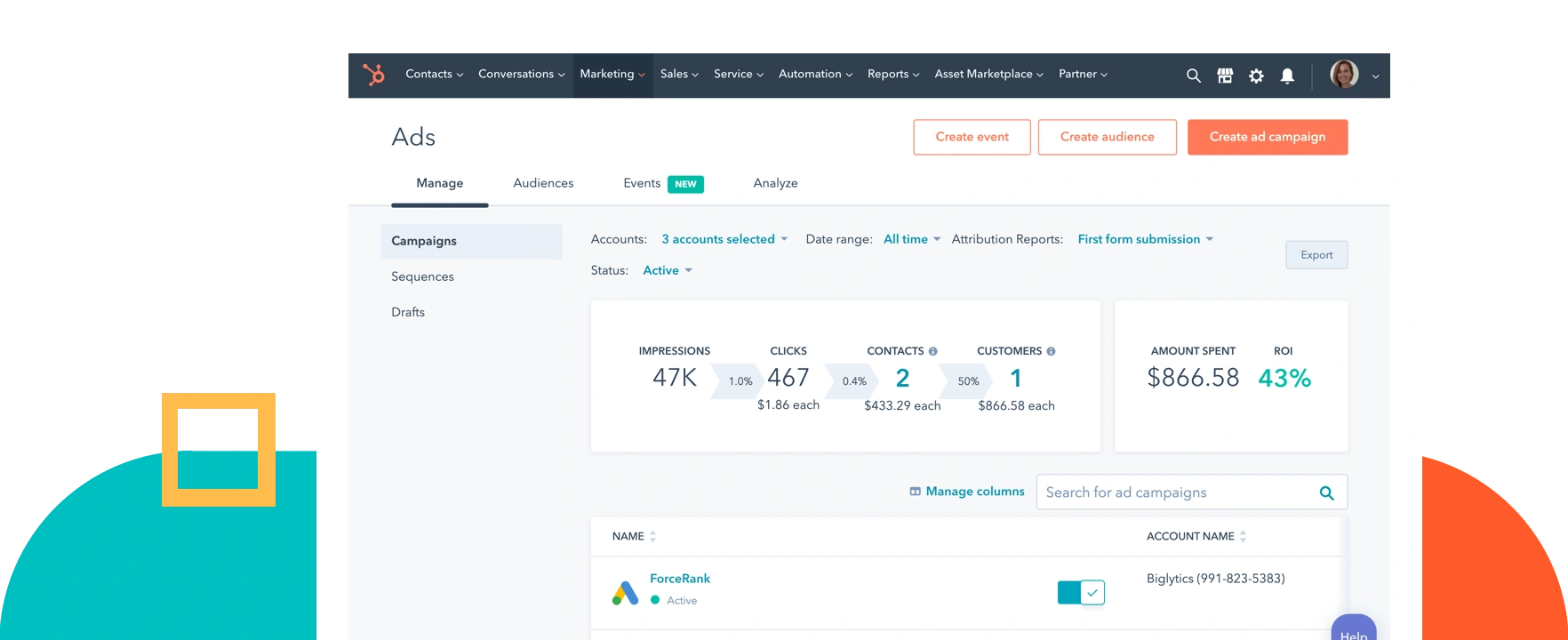This screenshot has height=640, width=1568.
Task: Open the Conversations navigation menu
Action: pyautogui.click(x=522, y=74)
